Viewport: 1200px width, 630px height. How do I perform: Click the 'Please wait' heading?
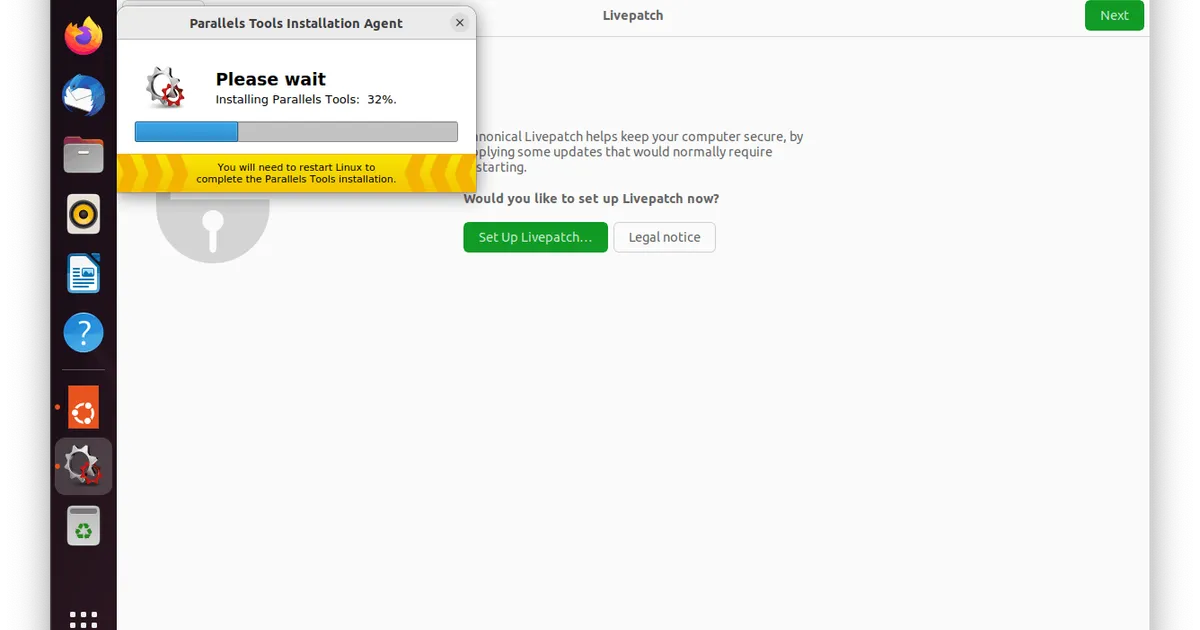pyautogui.click(x=271, y=79)
